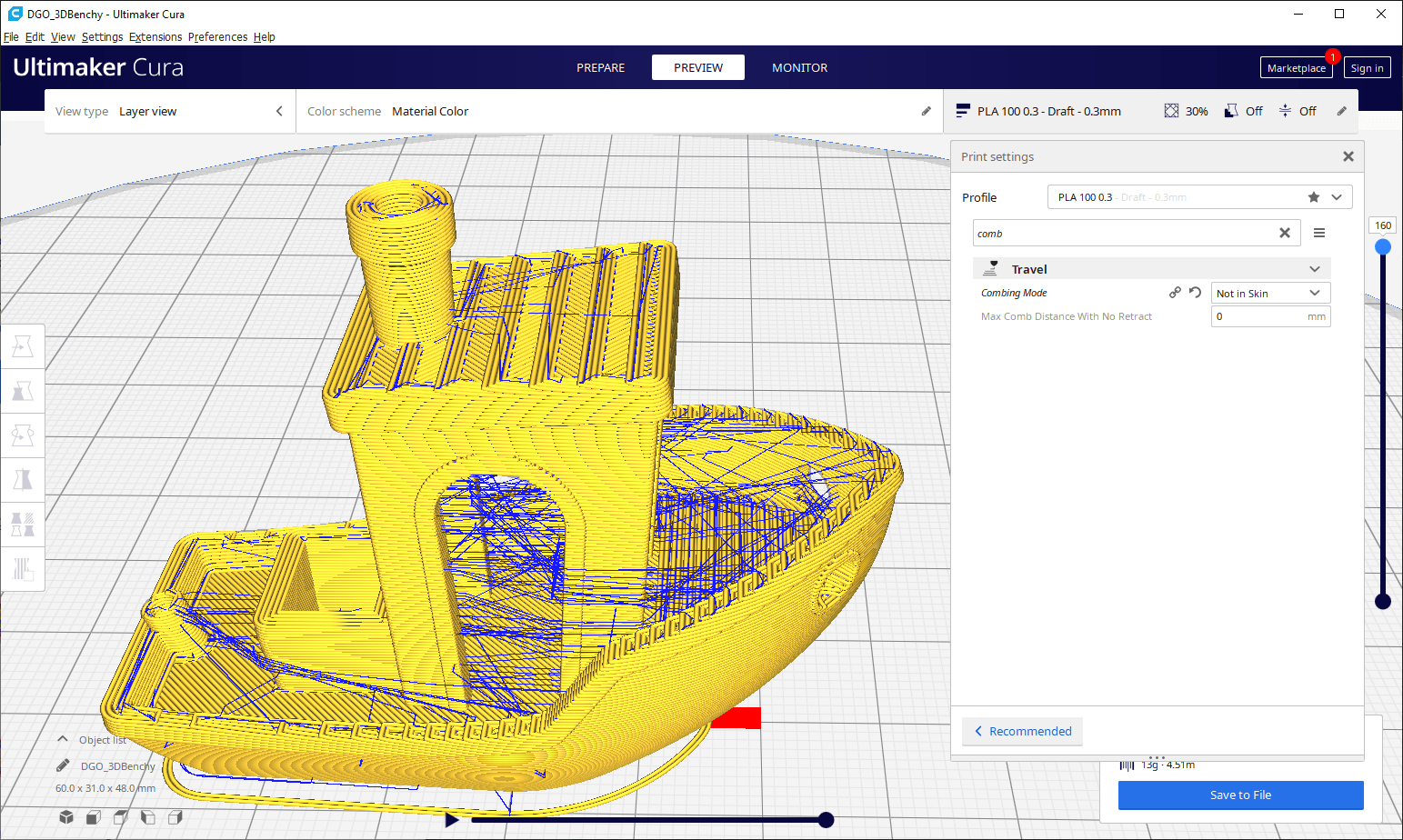Click the adhesion Off icon
The width and height of the screenshot is (1403, 840).
click(1285, 111)
